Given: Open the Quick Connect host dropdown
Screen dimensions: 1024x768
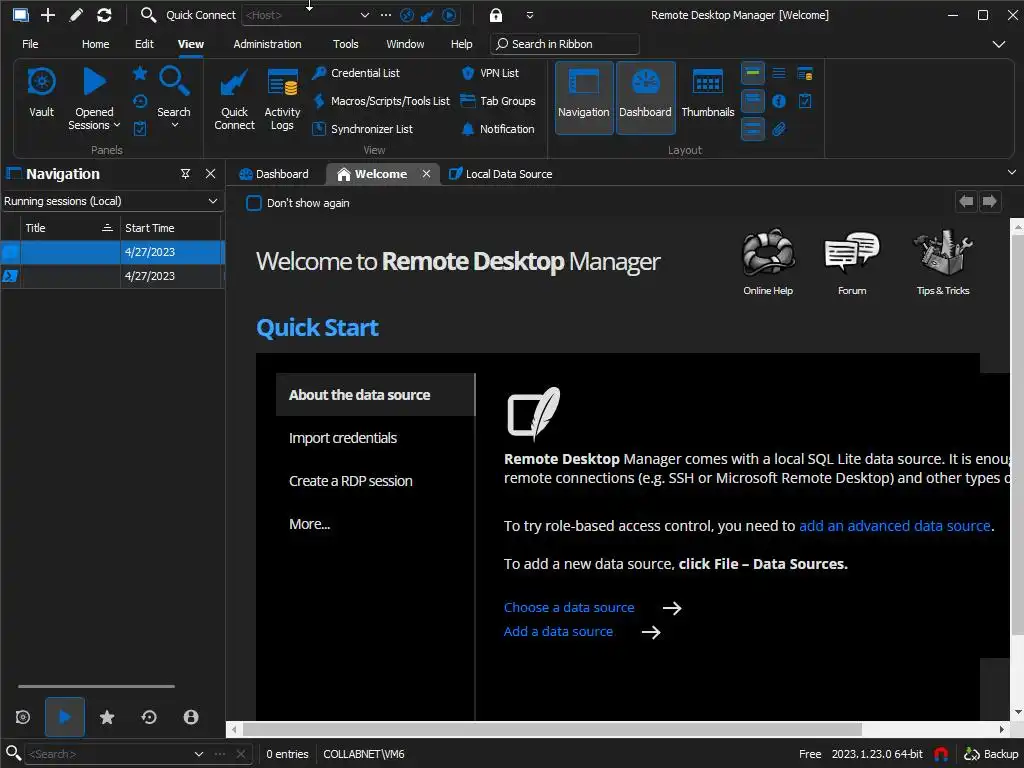Looking at the screenshot, I should [364, 15].
